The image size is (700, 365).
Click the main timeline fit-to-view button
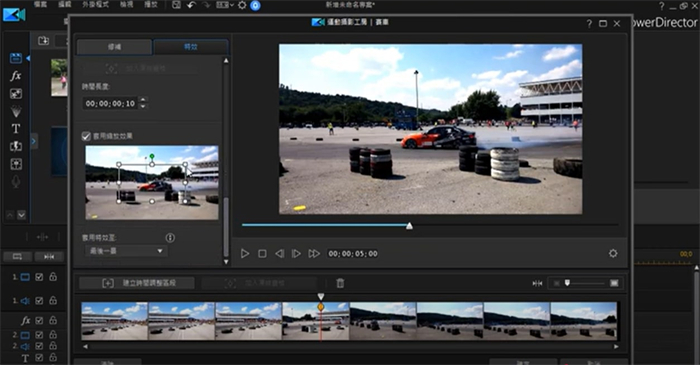49,257
